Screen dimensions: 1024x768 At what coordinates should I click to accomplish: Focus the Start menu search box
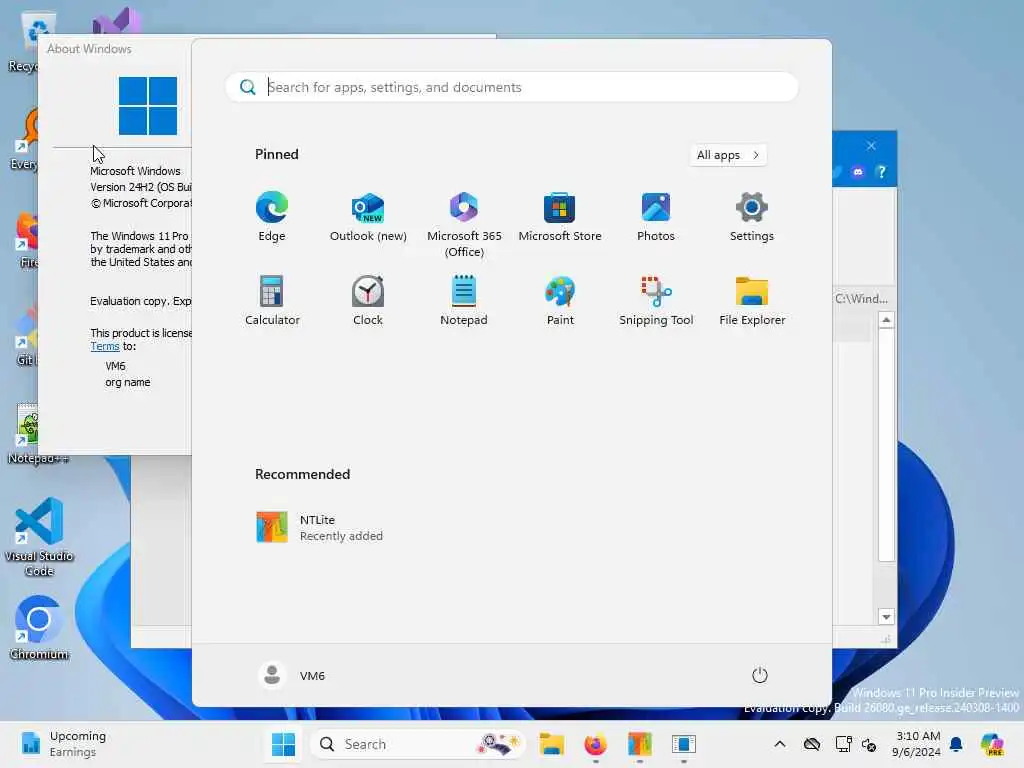point(512,87)
